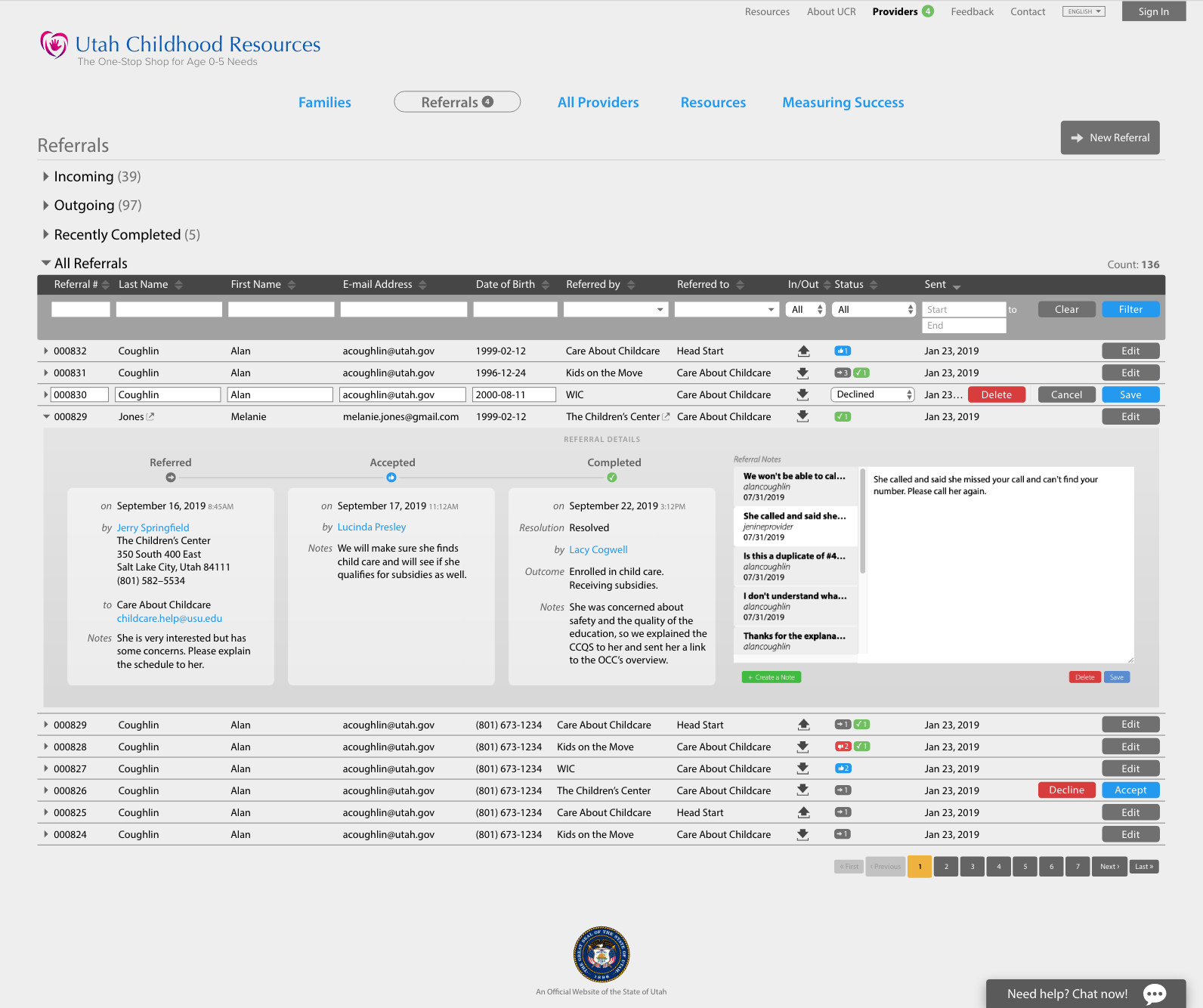Open the Feedback menu item
The image size is (1203, 1008).
point(972,11)
